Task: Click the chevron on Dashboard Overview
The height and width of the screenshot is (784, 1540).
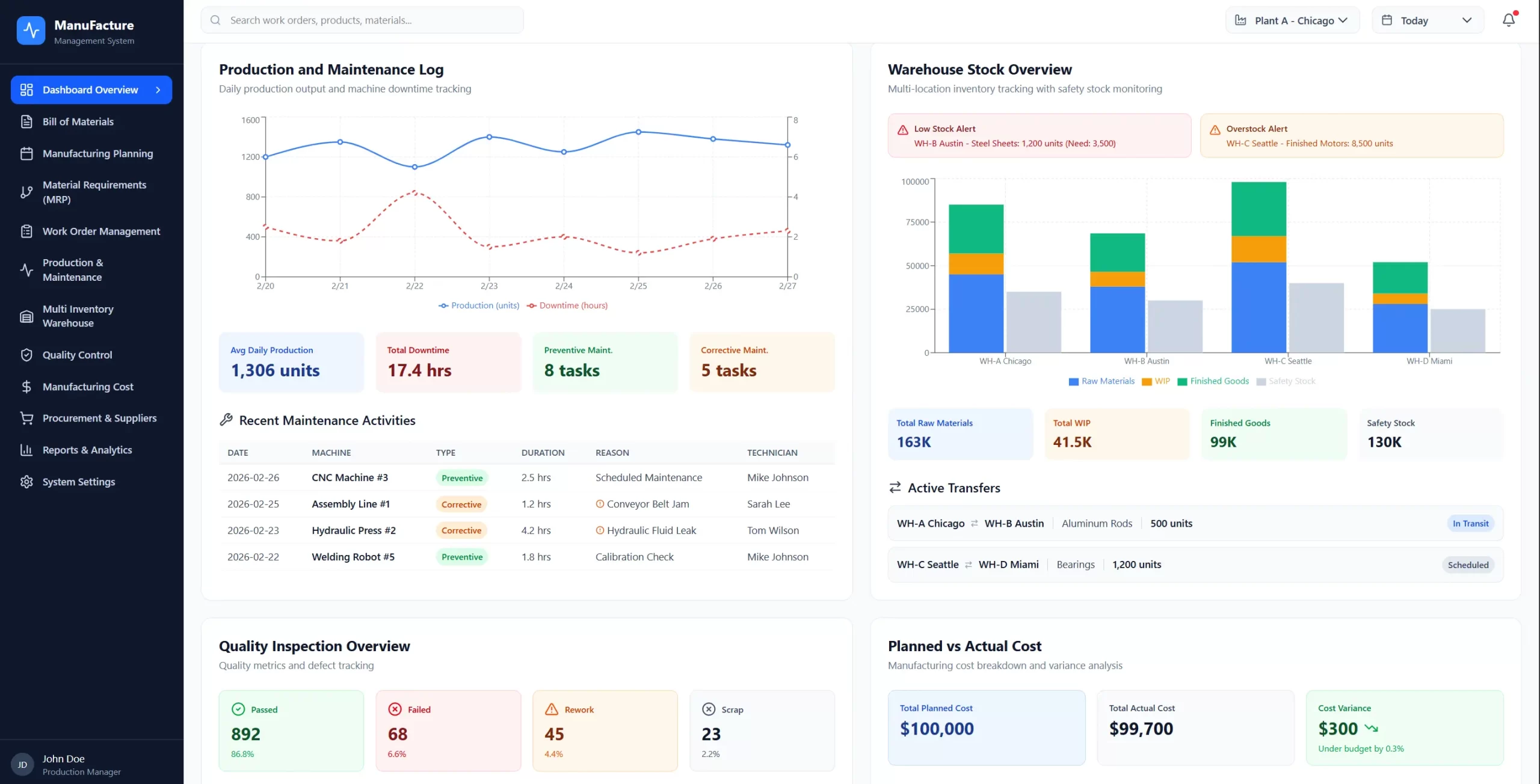Action: tap(158, 90)
